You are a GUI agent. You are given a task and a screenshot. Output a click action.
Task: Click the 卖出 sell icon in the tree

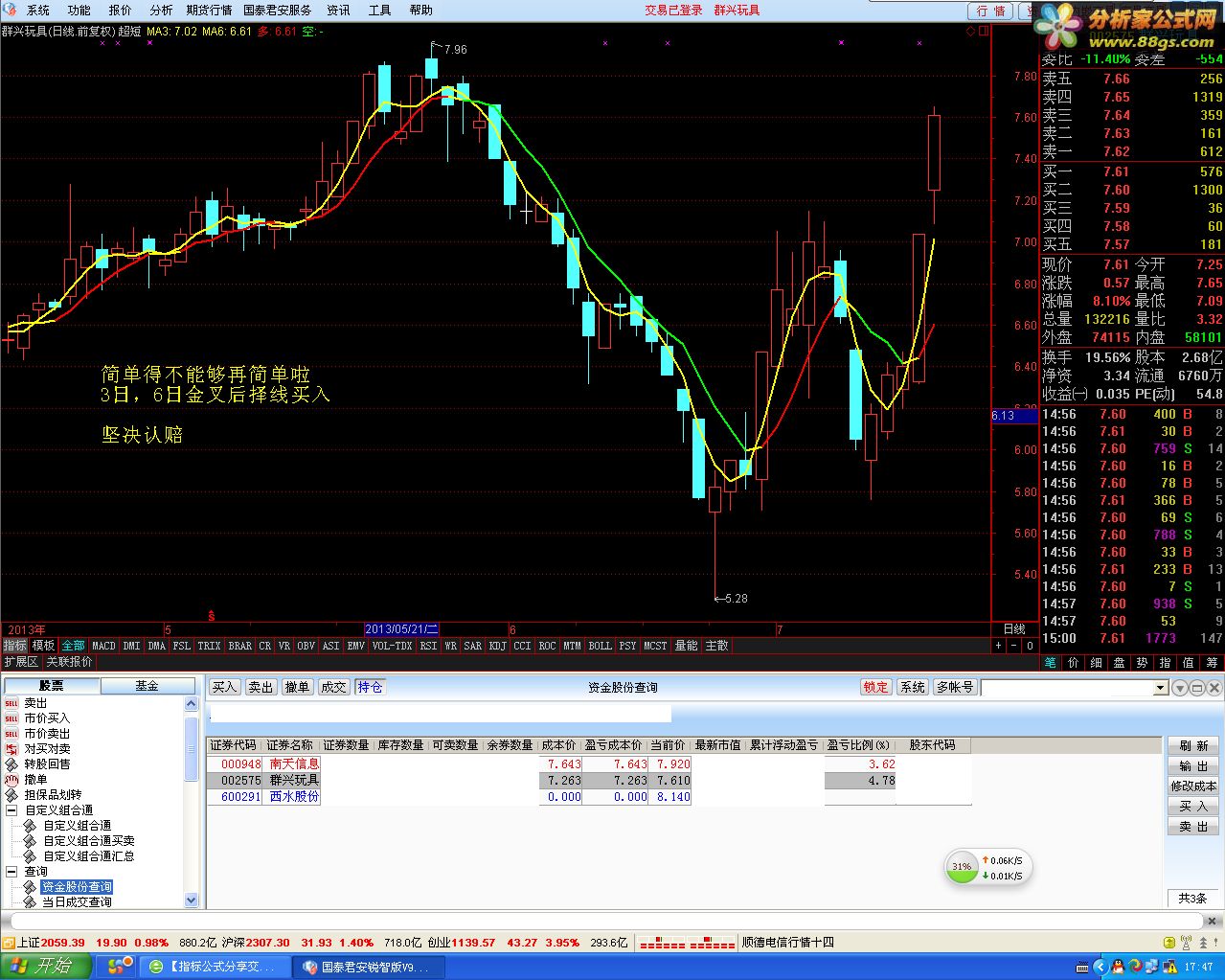11,703
